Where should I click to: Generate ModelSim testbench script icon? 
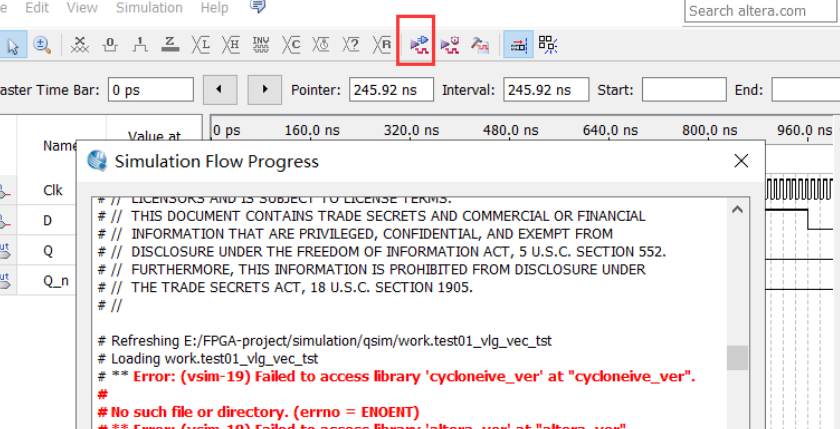click(479, 45)
